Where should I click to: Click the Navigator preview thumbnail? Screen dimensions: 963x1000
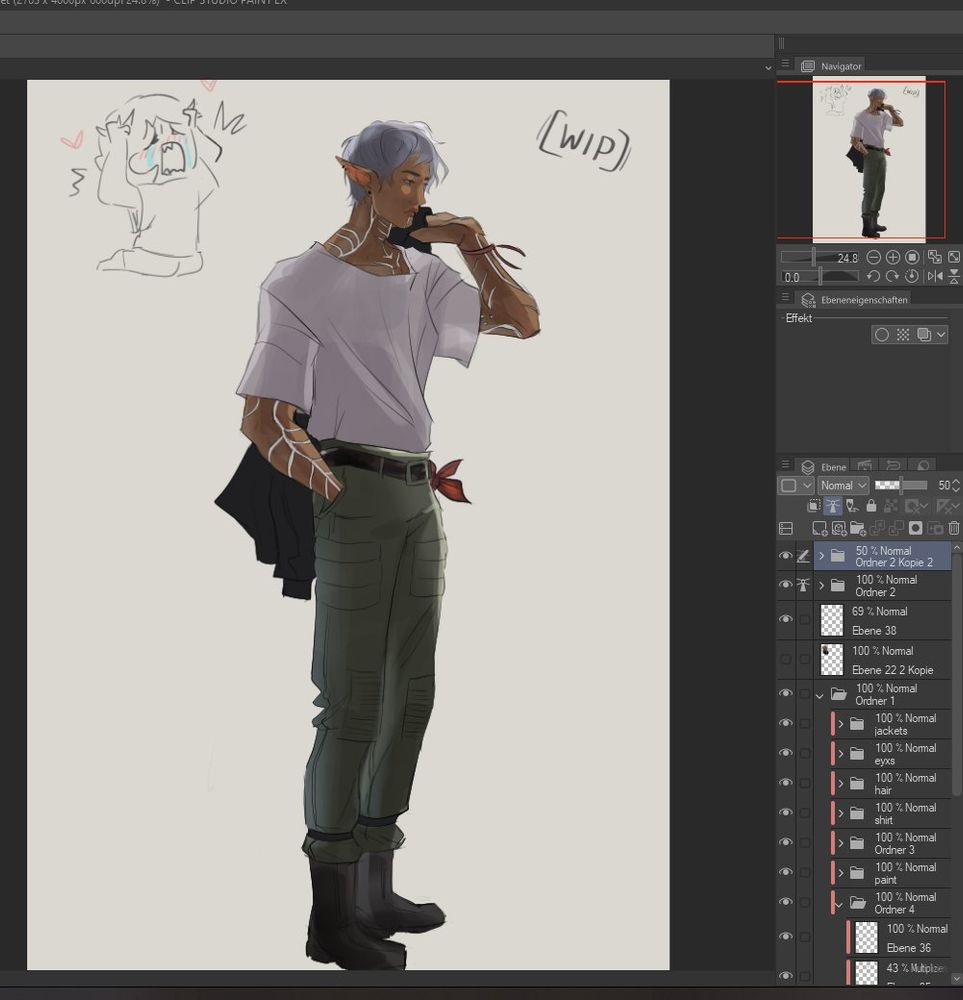point(869,157)
